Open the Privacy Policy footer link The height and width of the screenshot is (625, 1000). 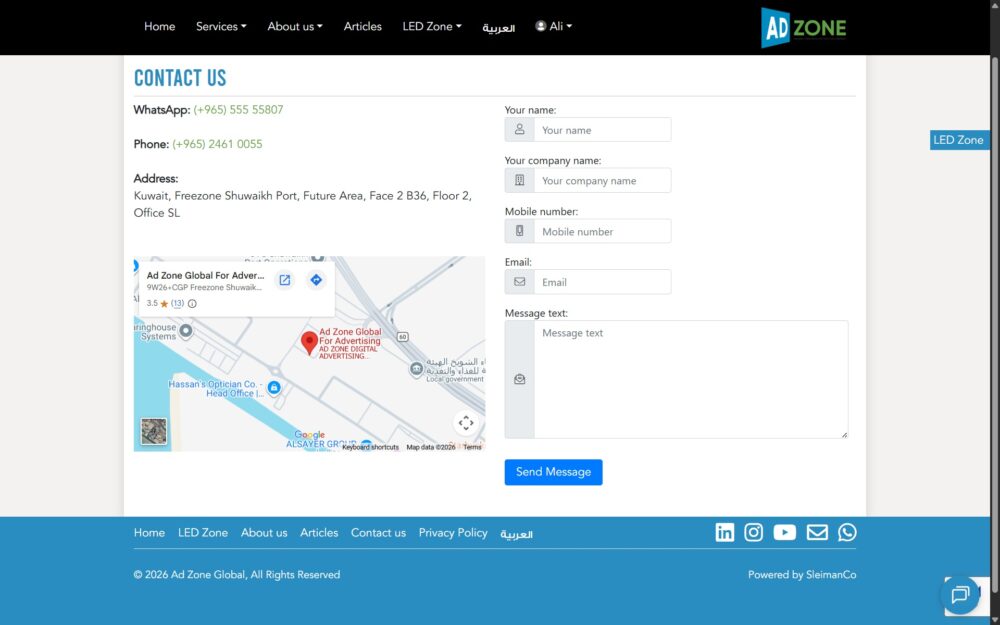tap(453, 533)
